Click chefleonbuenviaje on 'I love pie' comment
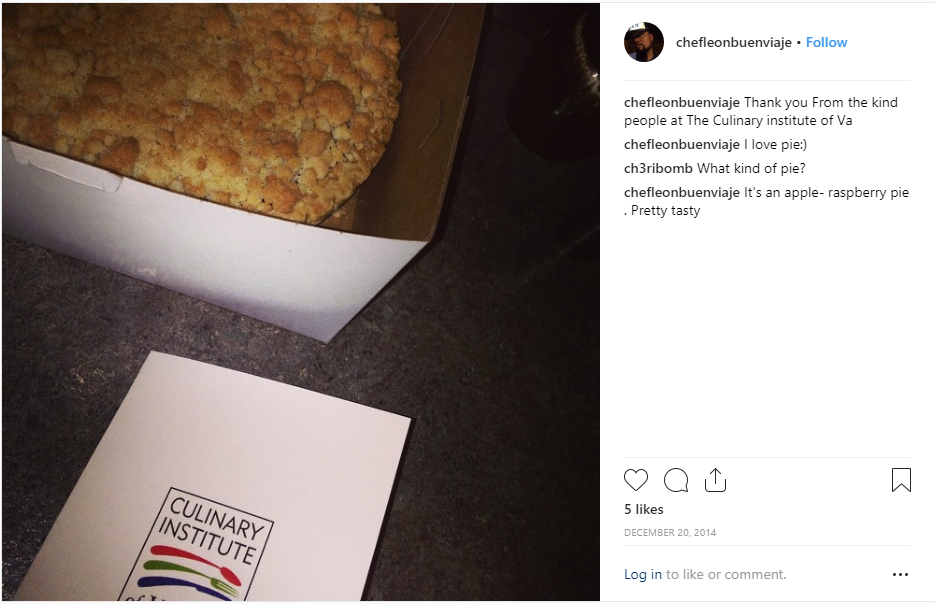 coord(682,145)
